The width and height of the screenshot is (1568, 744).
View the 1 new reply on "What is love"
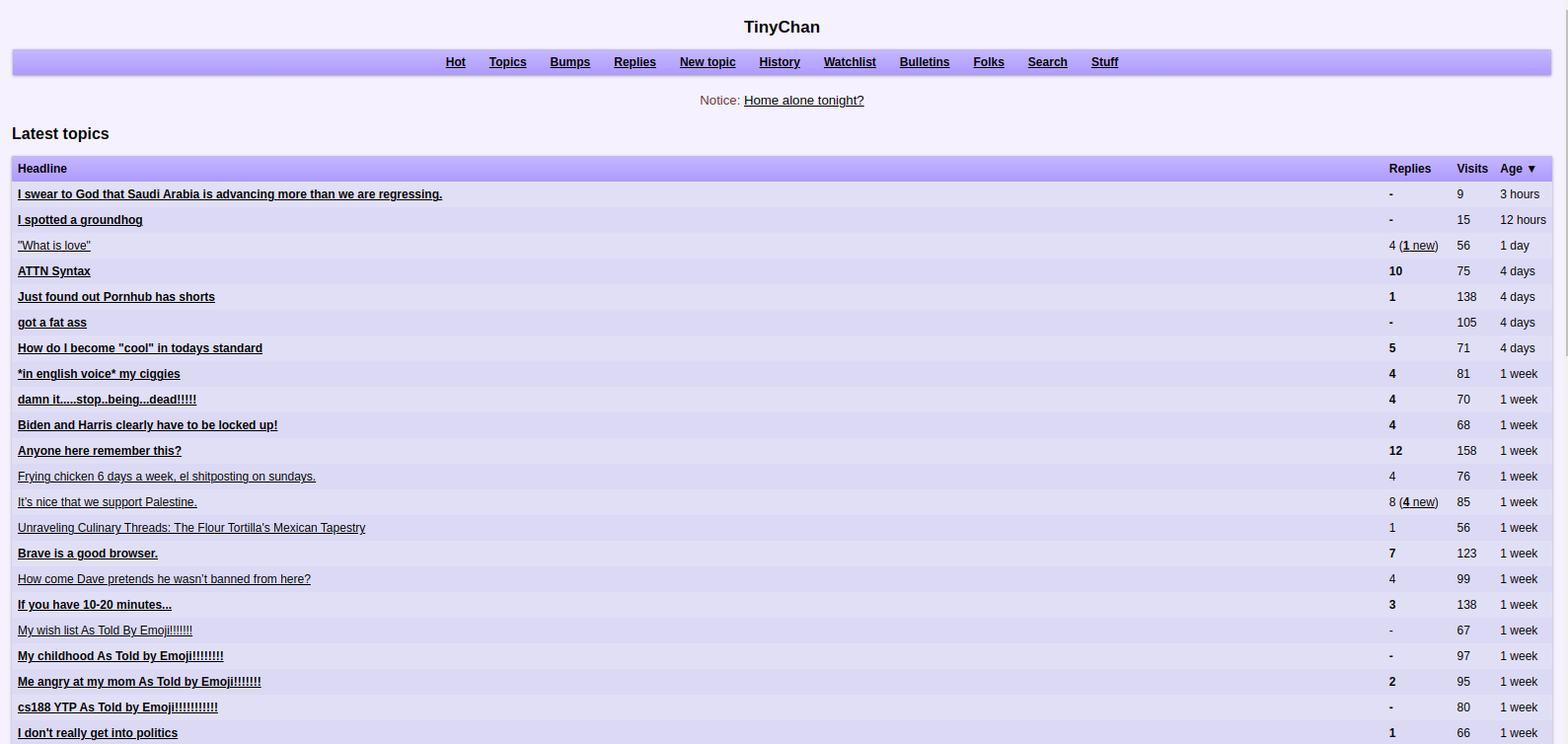click(x=1419, y=246)
